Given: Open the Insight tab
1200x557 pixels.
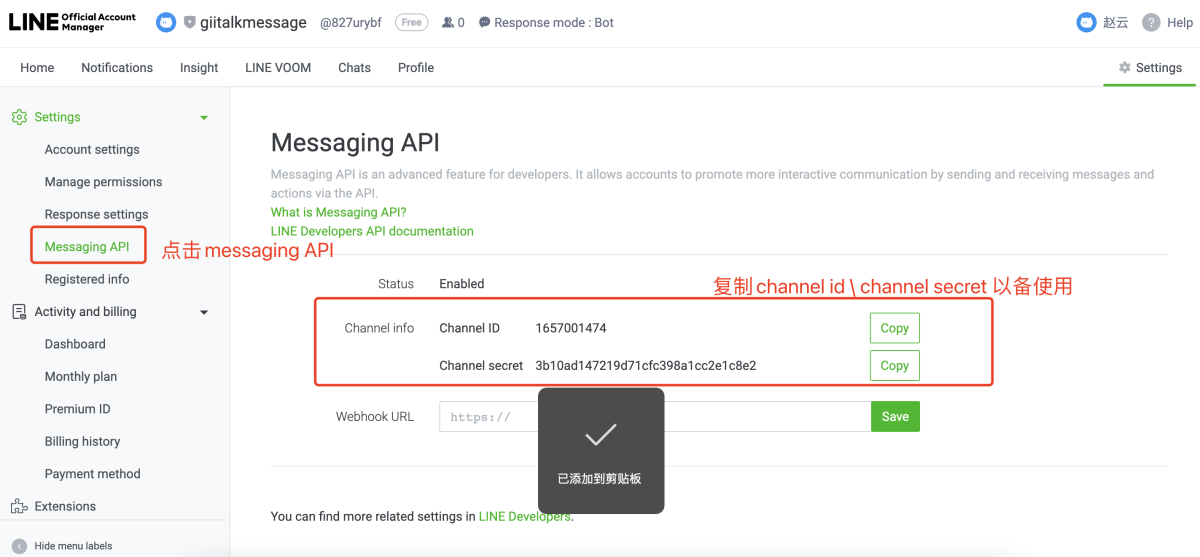Looking at the screenshot, I should pos(199,68).
